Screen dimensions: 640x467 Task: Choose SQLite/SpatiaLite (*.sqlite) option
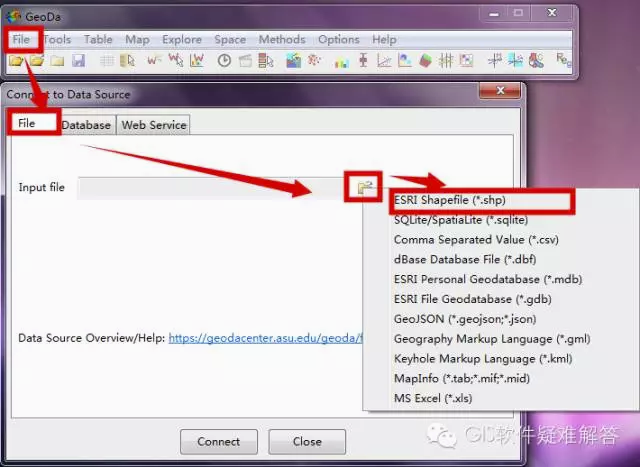[x=461, y=220]
